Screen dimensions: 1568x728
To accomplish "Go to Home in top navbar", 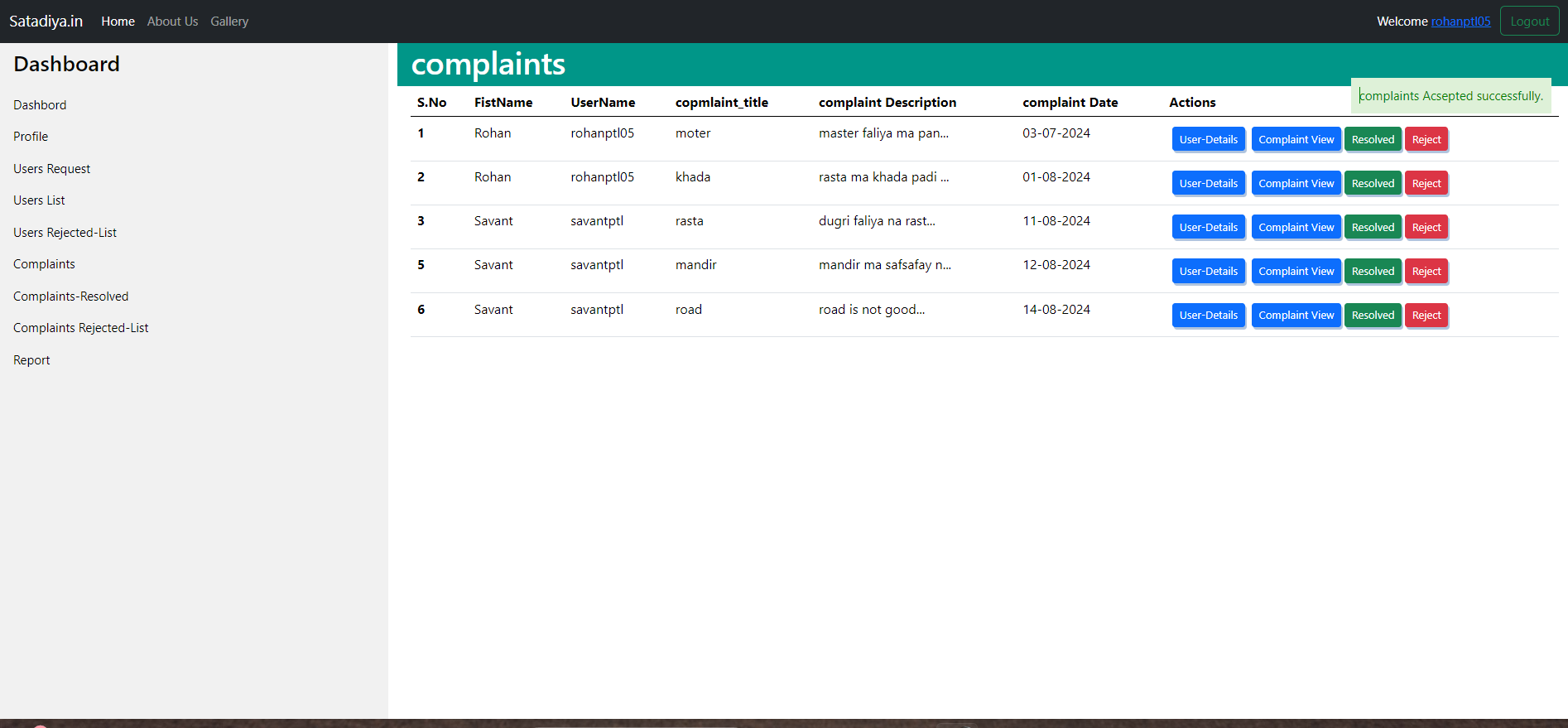I will (118, 22).
